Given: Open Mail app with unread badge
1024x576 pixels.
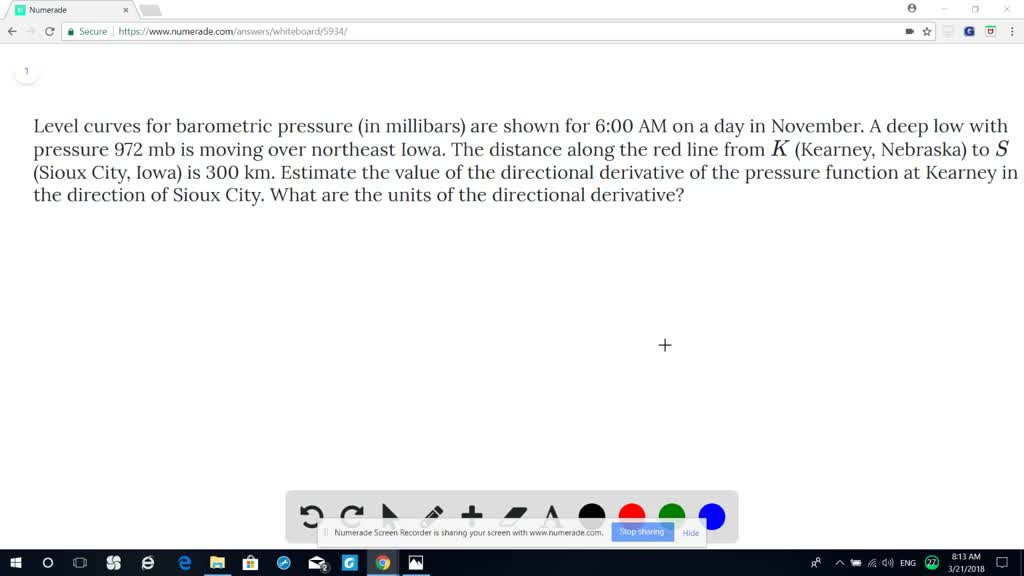Looking at the screenshot, I should 317,562.
